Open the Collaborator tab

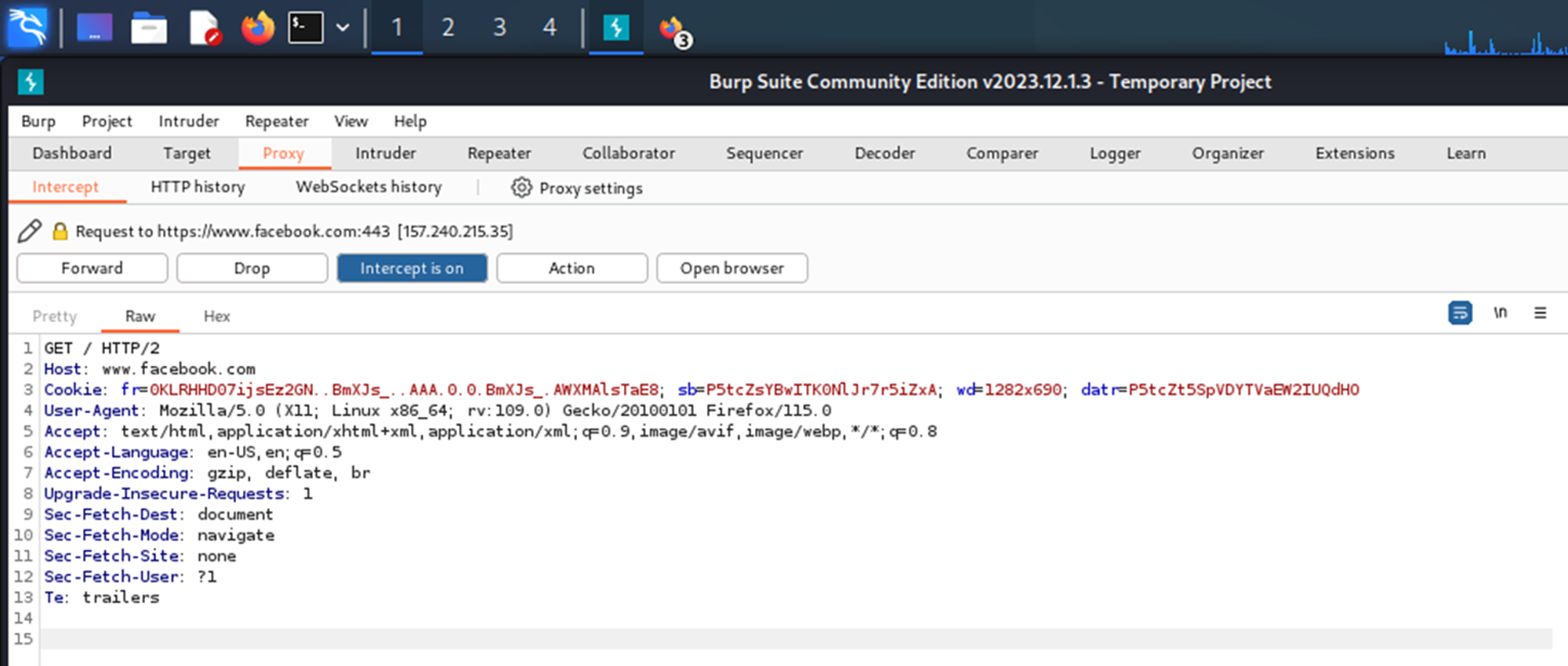(629, 154)
